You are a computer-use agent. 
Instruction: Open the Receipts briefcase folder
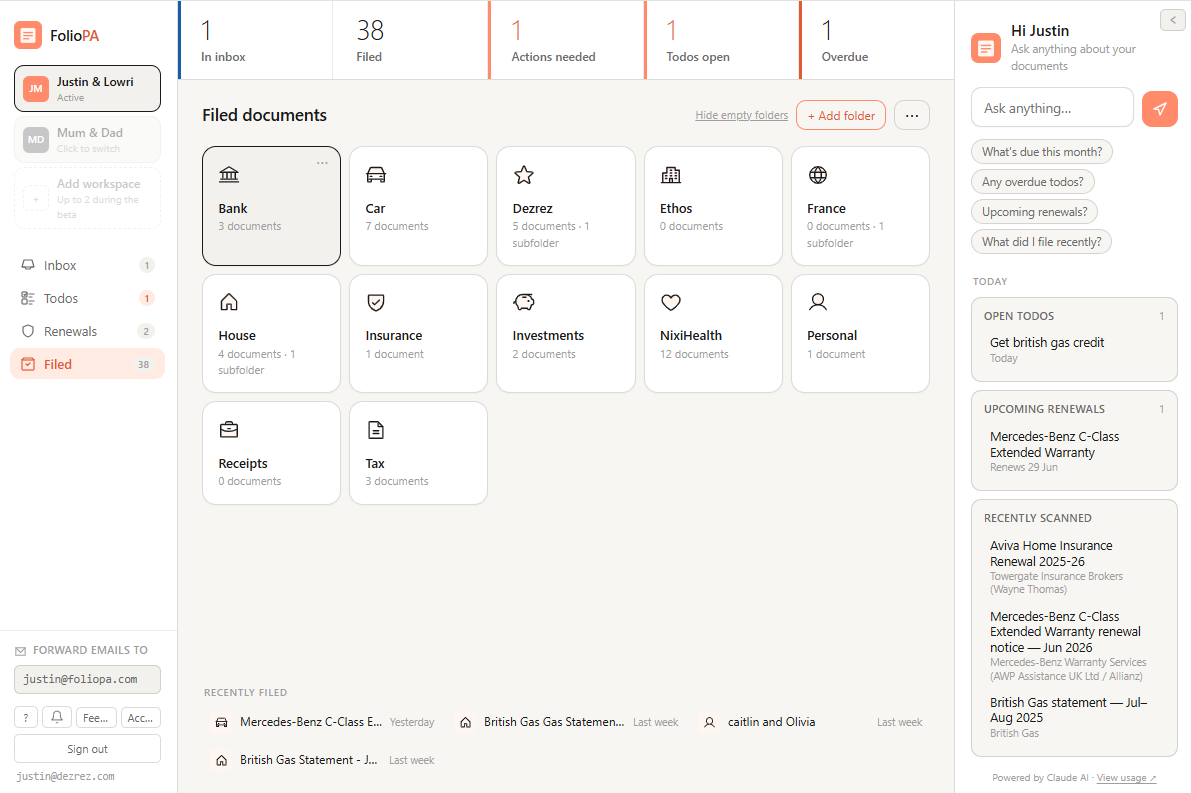pyautogui.click(x=271, y=453)
